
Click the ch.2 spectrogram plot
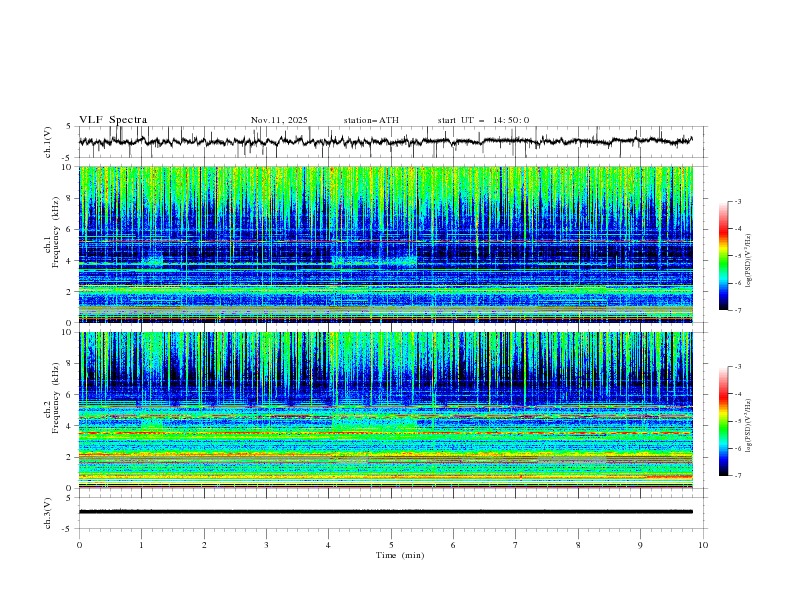pos(386,410)
